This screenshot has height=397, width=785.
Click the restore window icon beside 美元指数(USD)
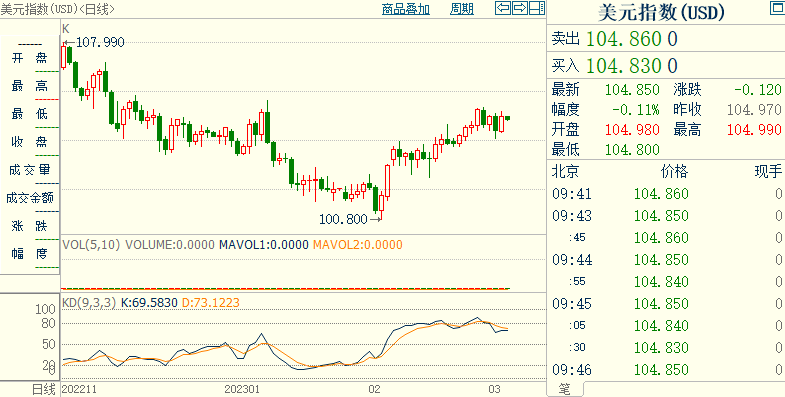[775, 8]
